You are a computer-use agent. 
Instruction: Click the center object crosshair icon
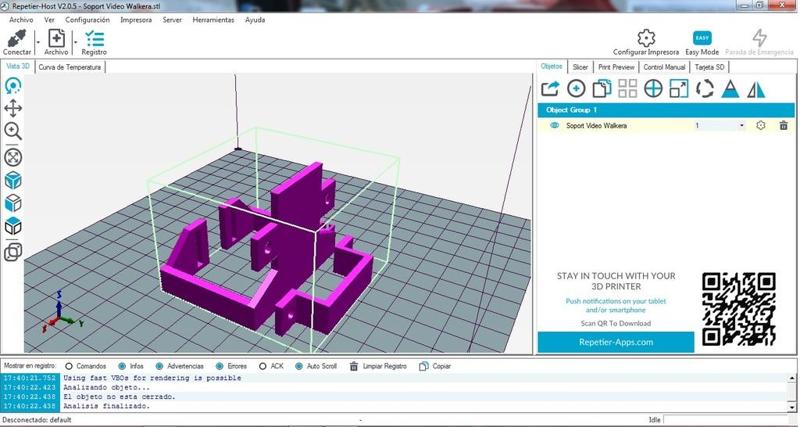[x=653, y=89]
